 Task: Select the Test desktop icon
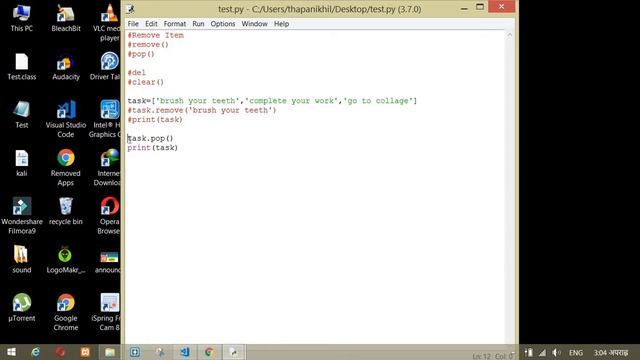tap(22, 115)
